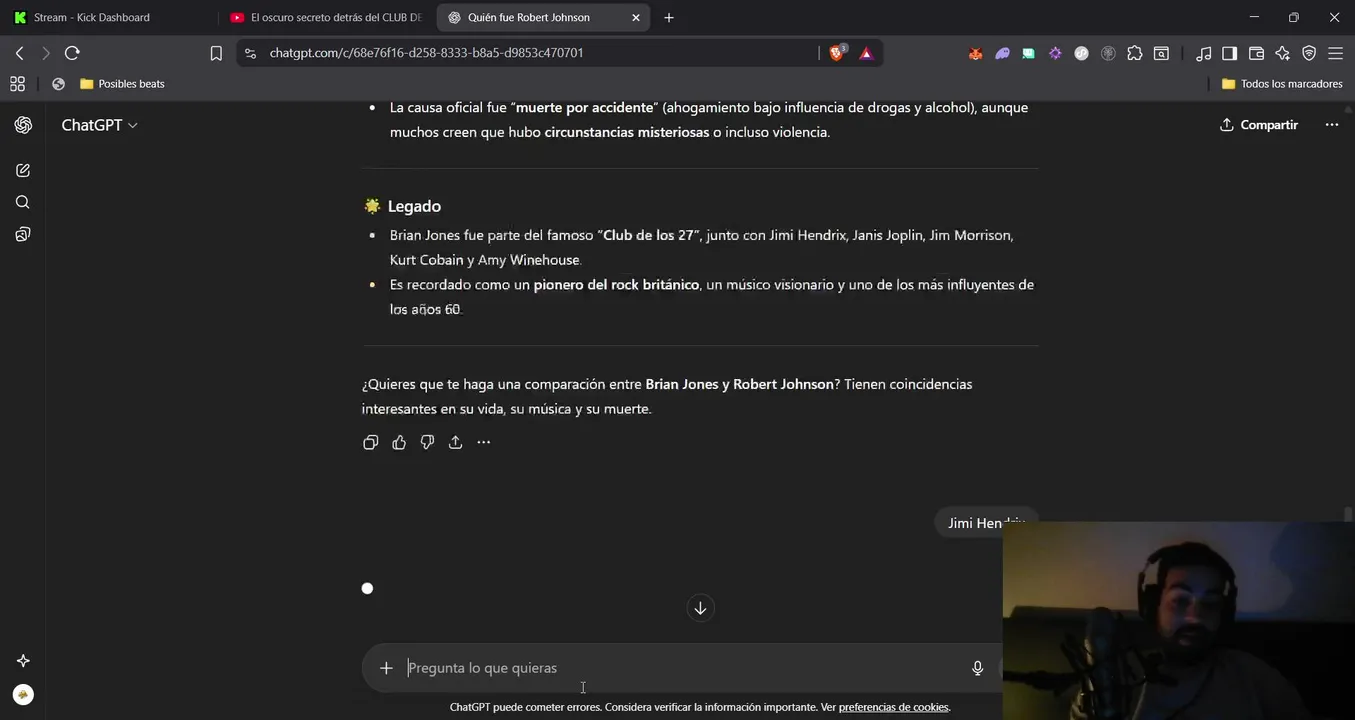Viewport: 1355px width, 720px height.
Task: Open the purple star-shaped extension
Action: pyautogui.click(x=1055, y=54)
